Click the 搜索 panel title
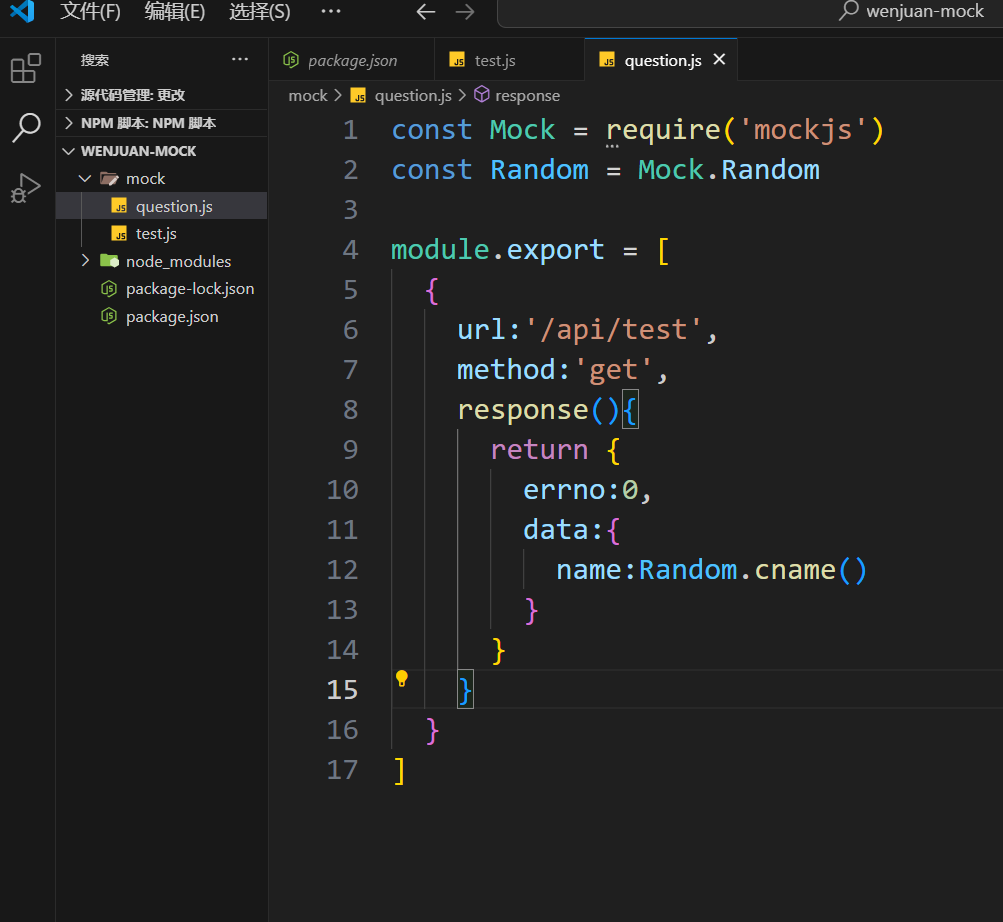This screenshot has height=922, width=1003. [x=95, y=60]
